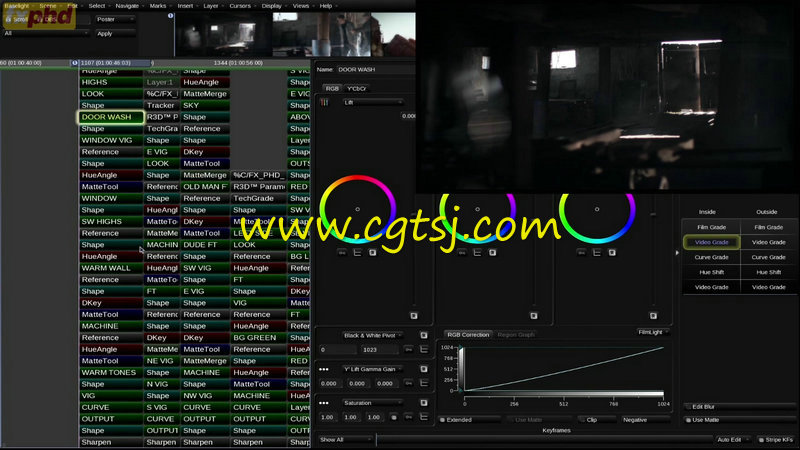The image size is (800, 450).
Task: Click the Apply button
Action: 115,34
